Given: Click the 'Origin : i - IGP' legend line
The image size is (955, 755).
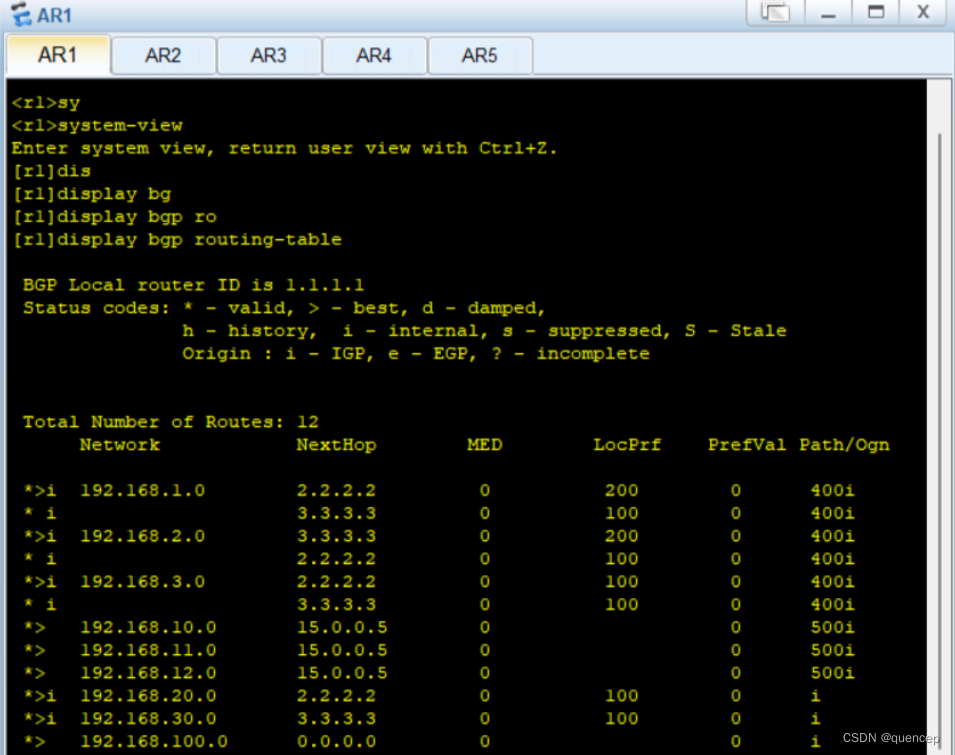Looking at the screenshot, I should point(416,354).
